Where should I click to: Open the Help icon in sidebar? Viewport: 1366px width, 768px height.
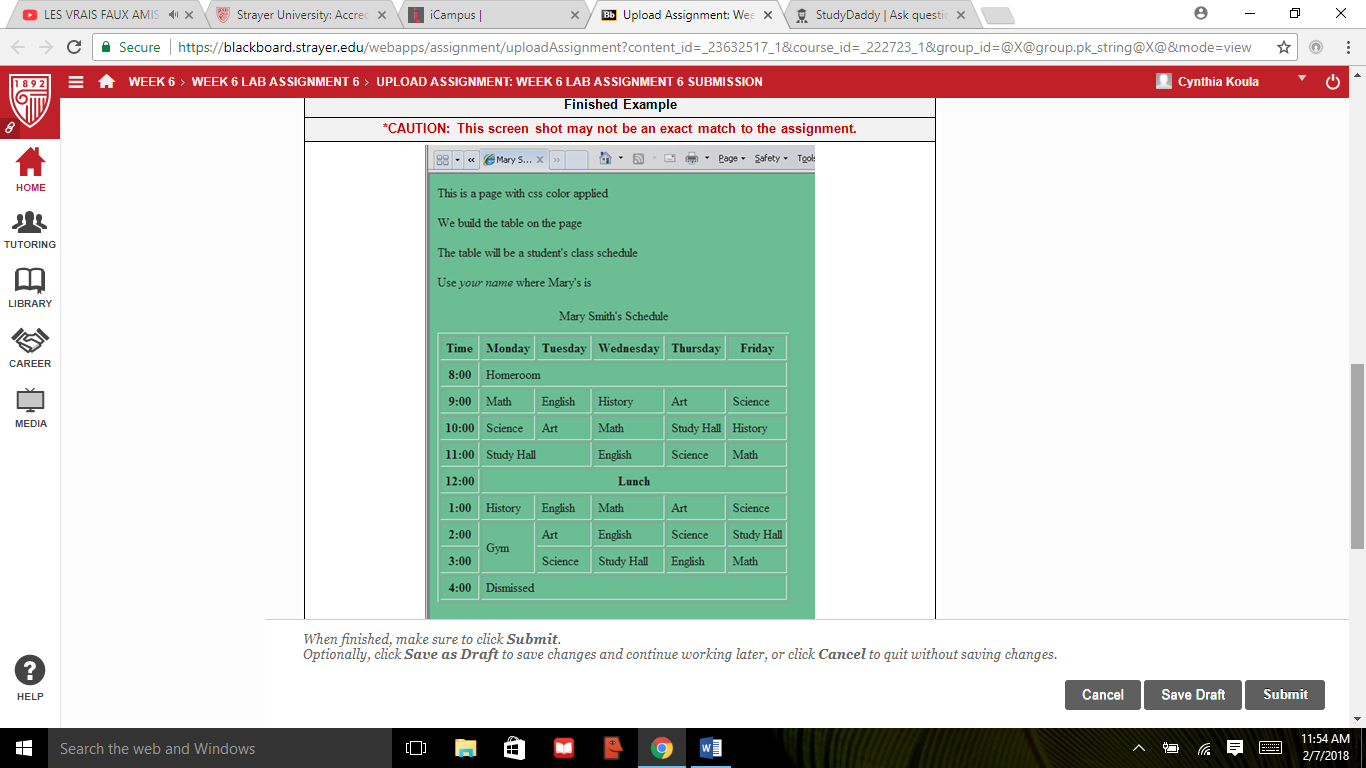(x=30, y=677)
